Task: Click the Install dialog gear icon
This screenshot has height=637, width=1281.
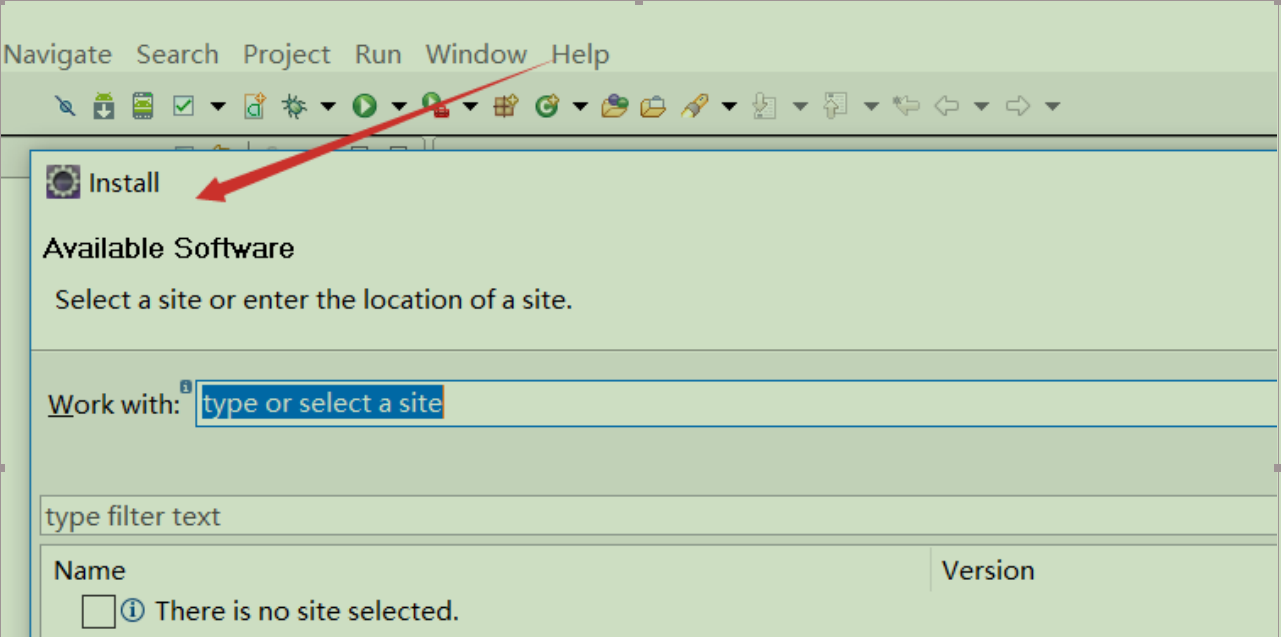Action: tap(63, 183)
